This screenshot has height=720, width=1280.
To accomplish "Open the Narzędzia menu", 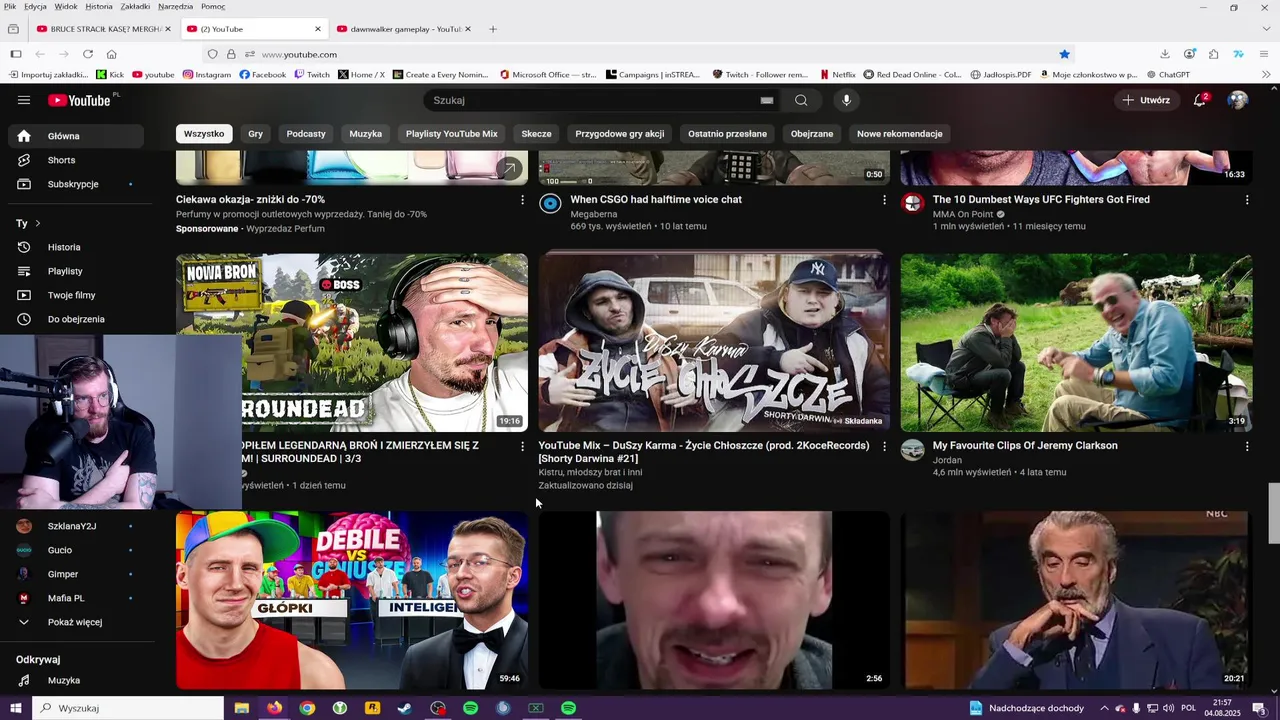I will (175, 6).
